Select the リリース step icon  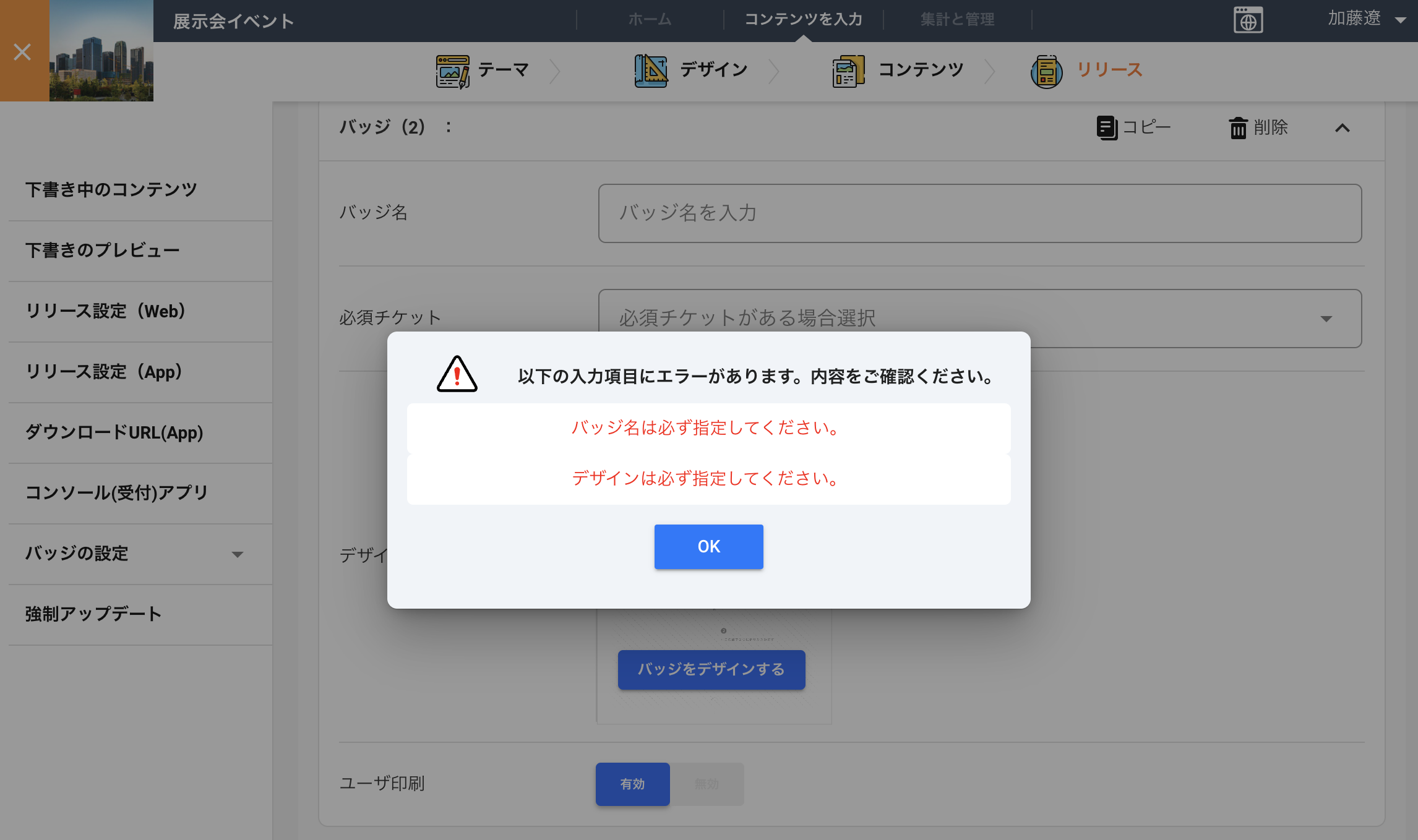[x=1046, y=71]
